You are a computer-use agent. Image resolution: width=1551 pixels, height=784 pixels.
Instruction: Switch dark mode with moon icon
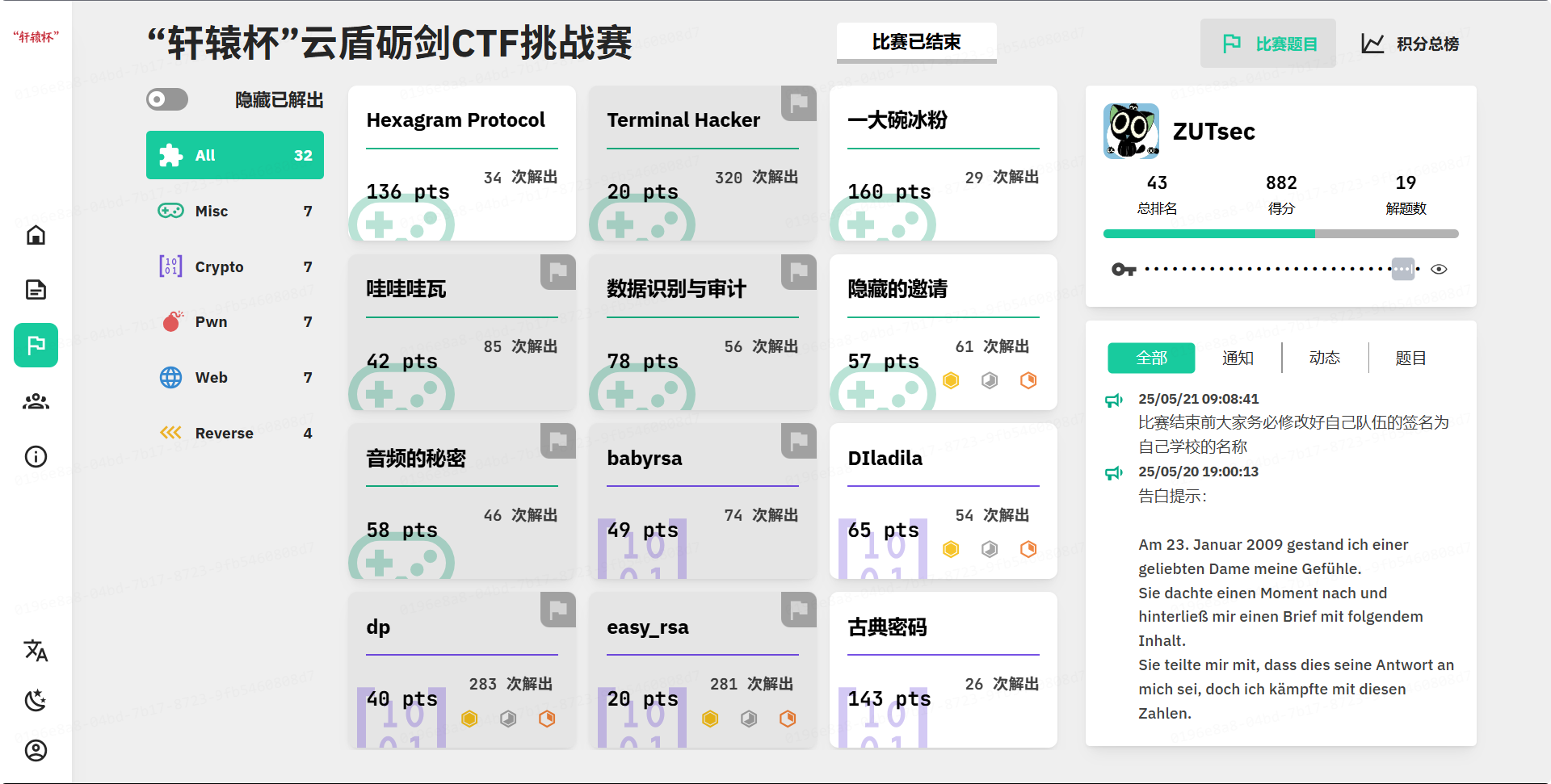click(36, 700)
